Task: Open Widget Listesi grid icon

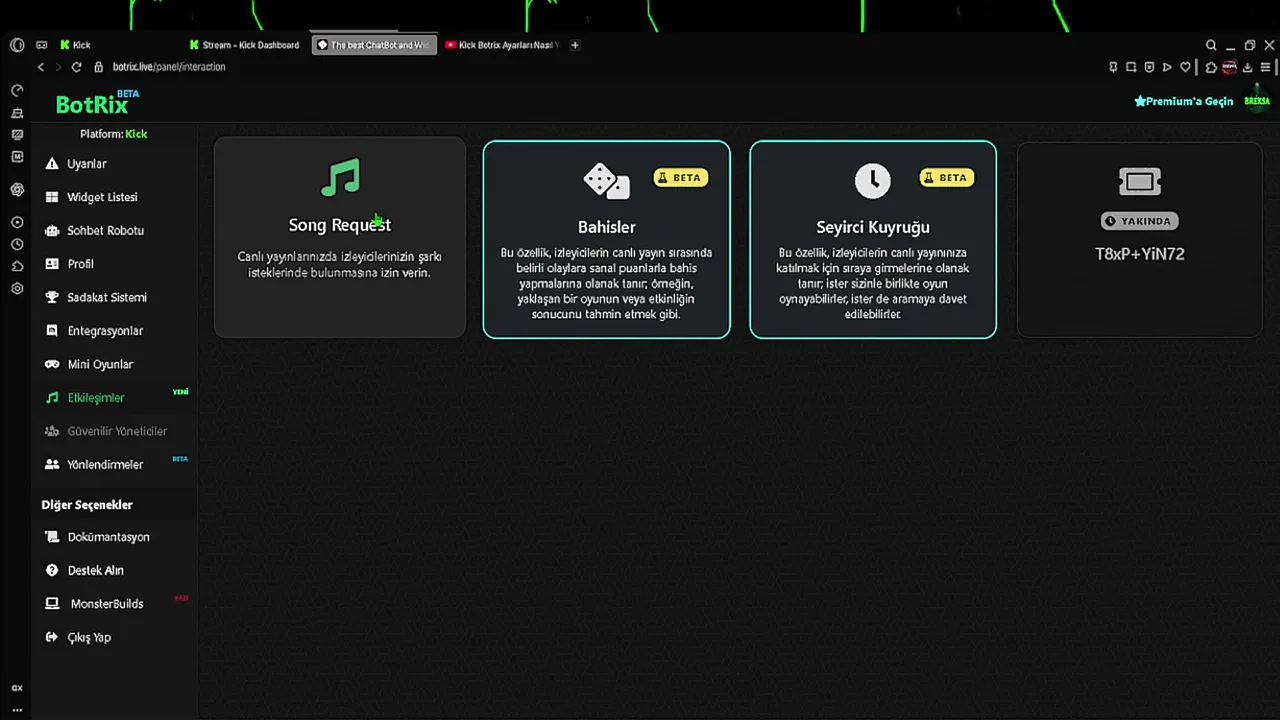Action: tap(52, 197)
